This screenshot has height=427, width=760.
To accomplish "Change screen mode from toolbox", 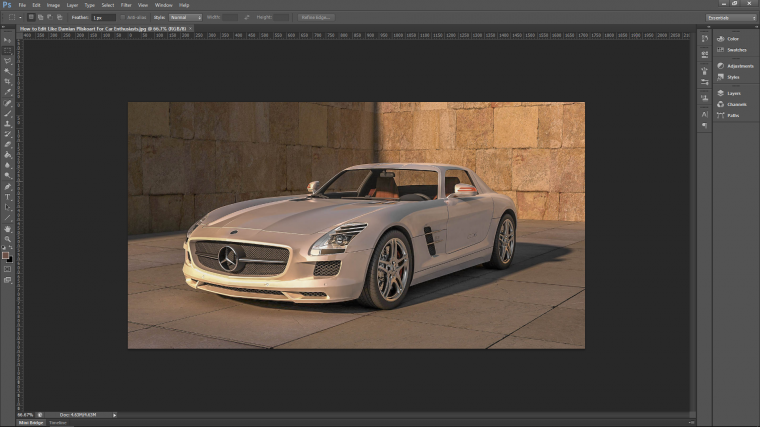I will 7,280.
